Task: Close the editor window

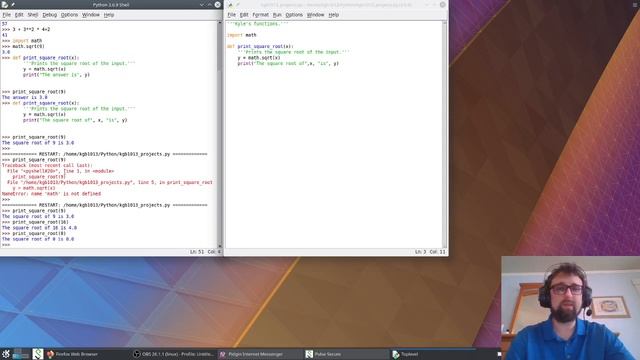Action: tap(443, 4)
